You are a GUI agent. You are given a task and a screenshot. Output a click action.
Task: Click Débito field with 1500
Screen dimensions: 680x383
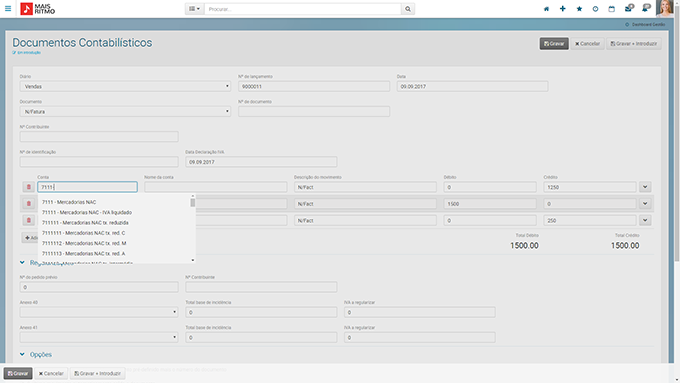[x=490, y=203]
